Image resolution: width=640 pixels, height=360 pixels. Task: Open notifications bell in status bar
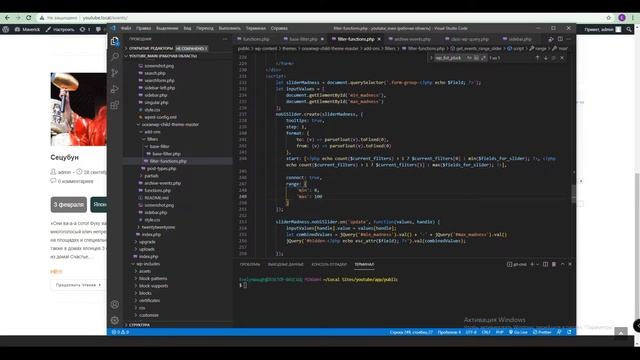(x=569, y=332)
